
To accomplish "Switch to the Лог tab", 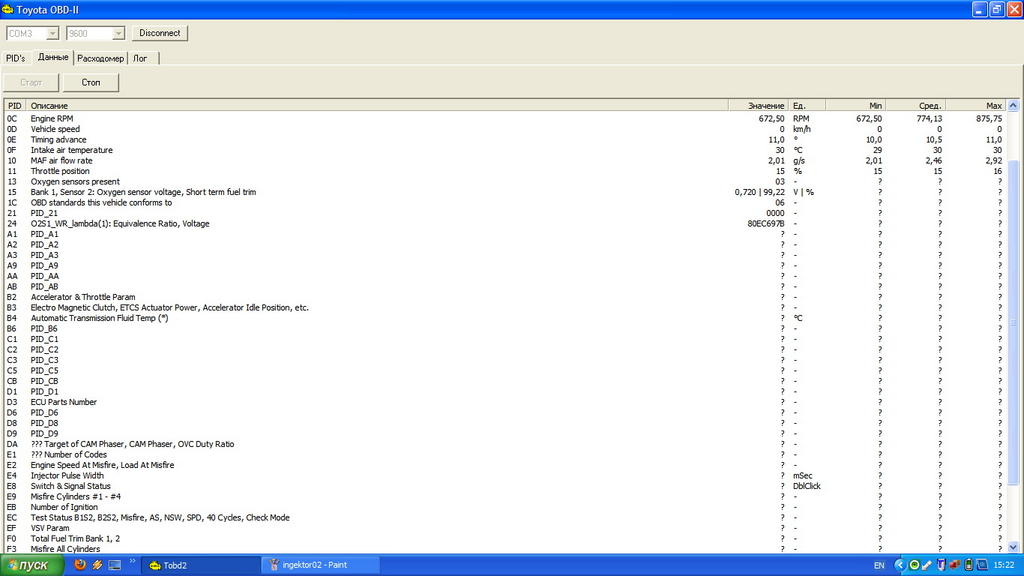I will click(141, 58).
